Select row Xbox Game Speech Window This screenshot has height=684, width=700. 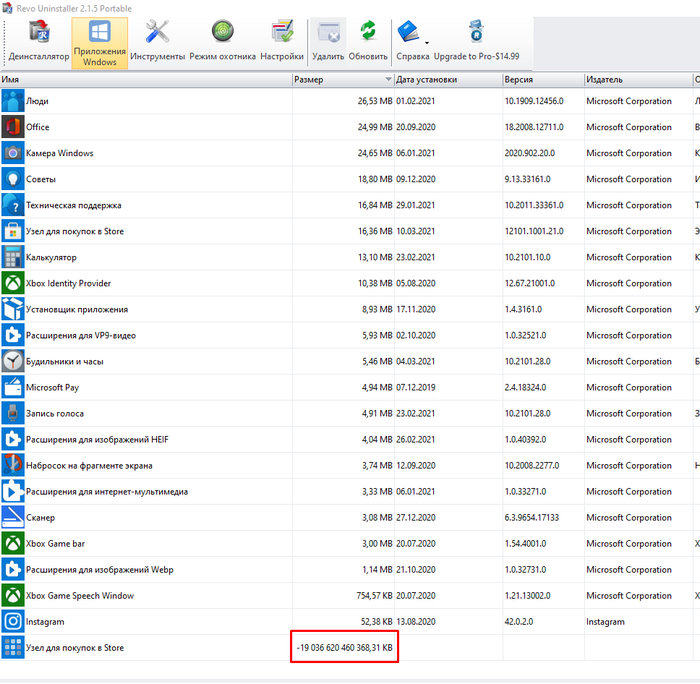tap(350, 596)
